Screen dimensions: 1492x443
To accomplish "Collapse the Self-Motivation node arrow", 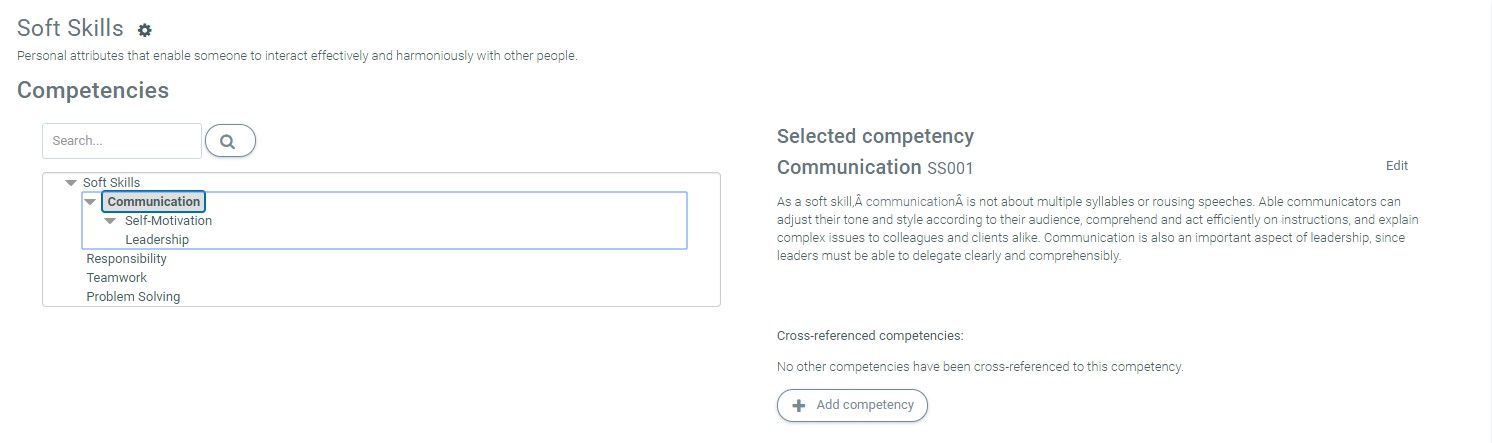I will point(110,221).
